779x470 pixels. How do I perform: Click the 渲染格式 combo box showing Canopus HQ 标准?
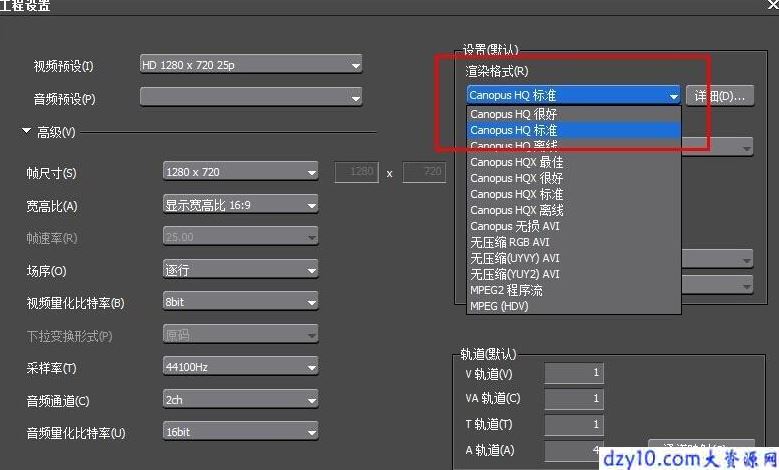pos(573,95)
